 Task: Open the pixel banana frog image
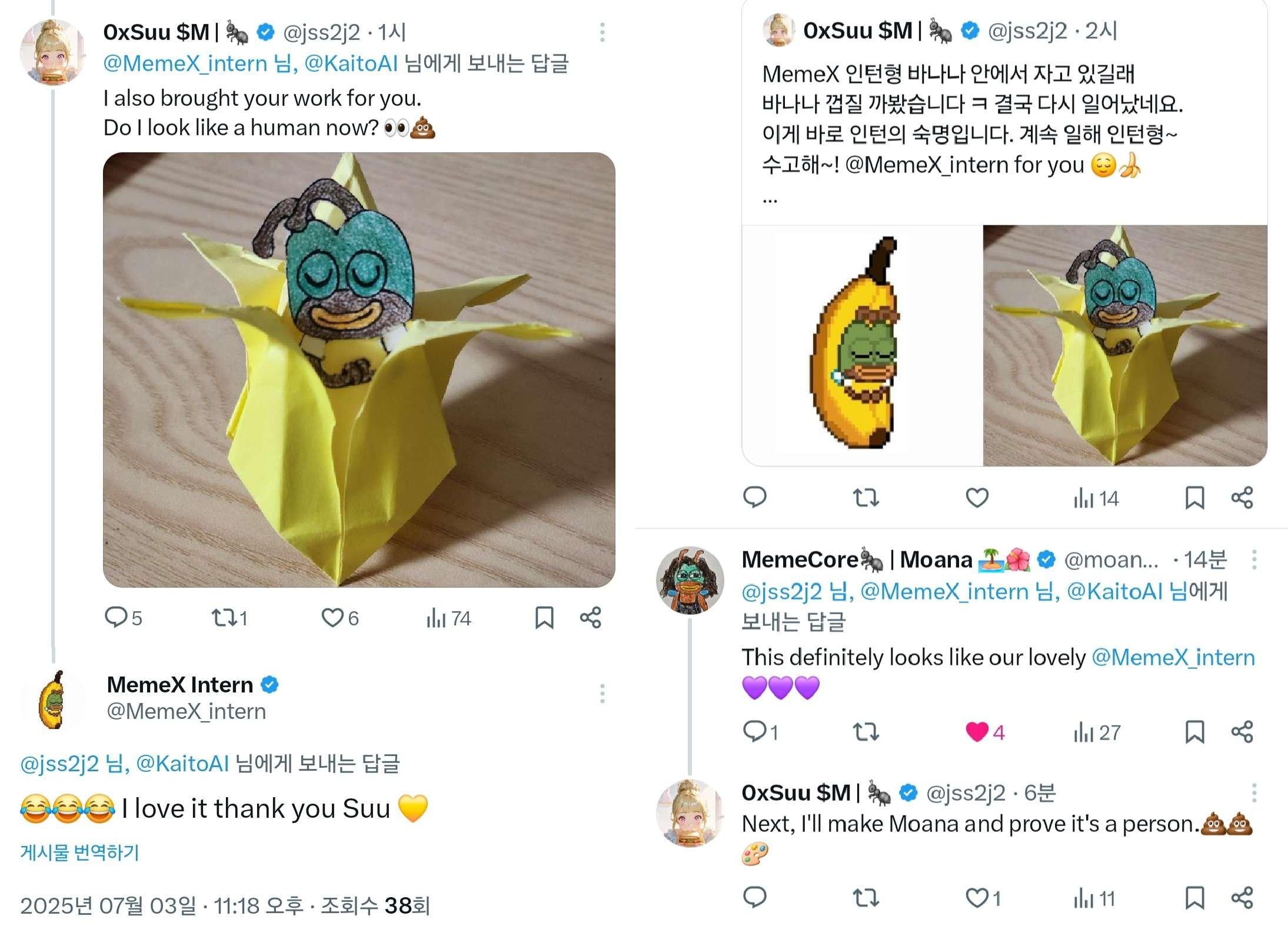click(x=862, y=345)
